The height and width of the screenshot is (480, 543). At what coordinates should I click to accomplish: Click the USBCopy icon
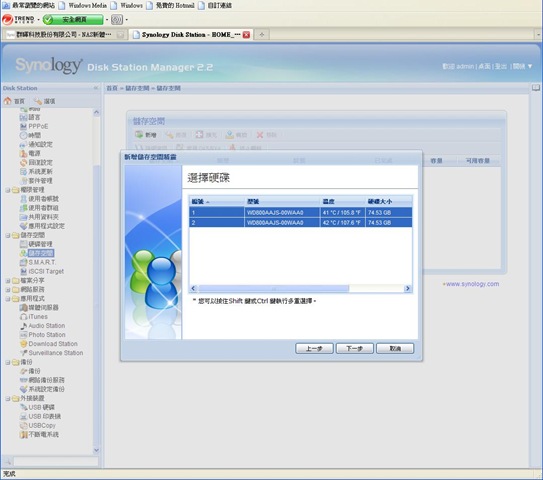[x=23, y=425]
